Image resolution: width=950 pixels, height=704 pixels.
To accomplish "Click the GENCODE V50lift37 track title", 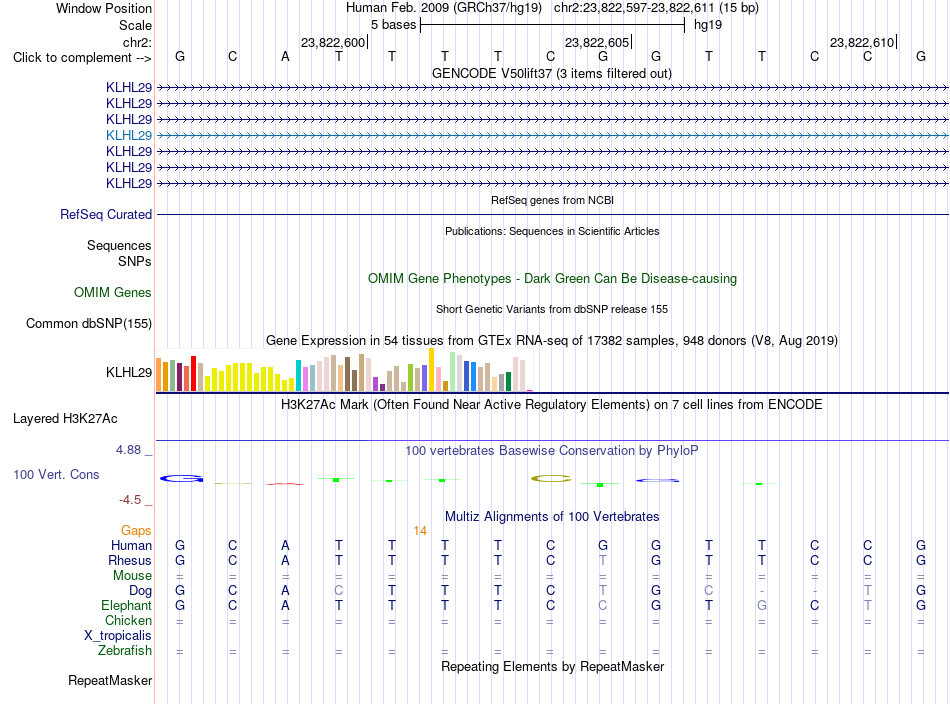I will pyautogui.click(x=551, y=73).
